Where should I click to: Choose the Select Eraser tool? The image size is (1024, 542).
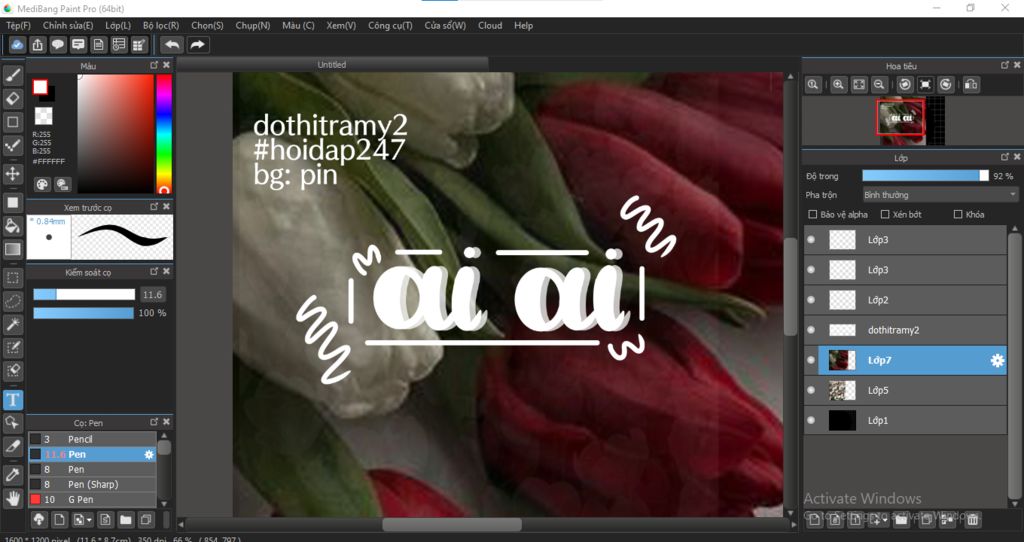pos(12,371)
